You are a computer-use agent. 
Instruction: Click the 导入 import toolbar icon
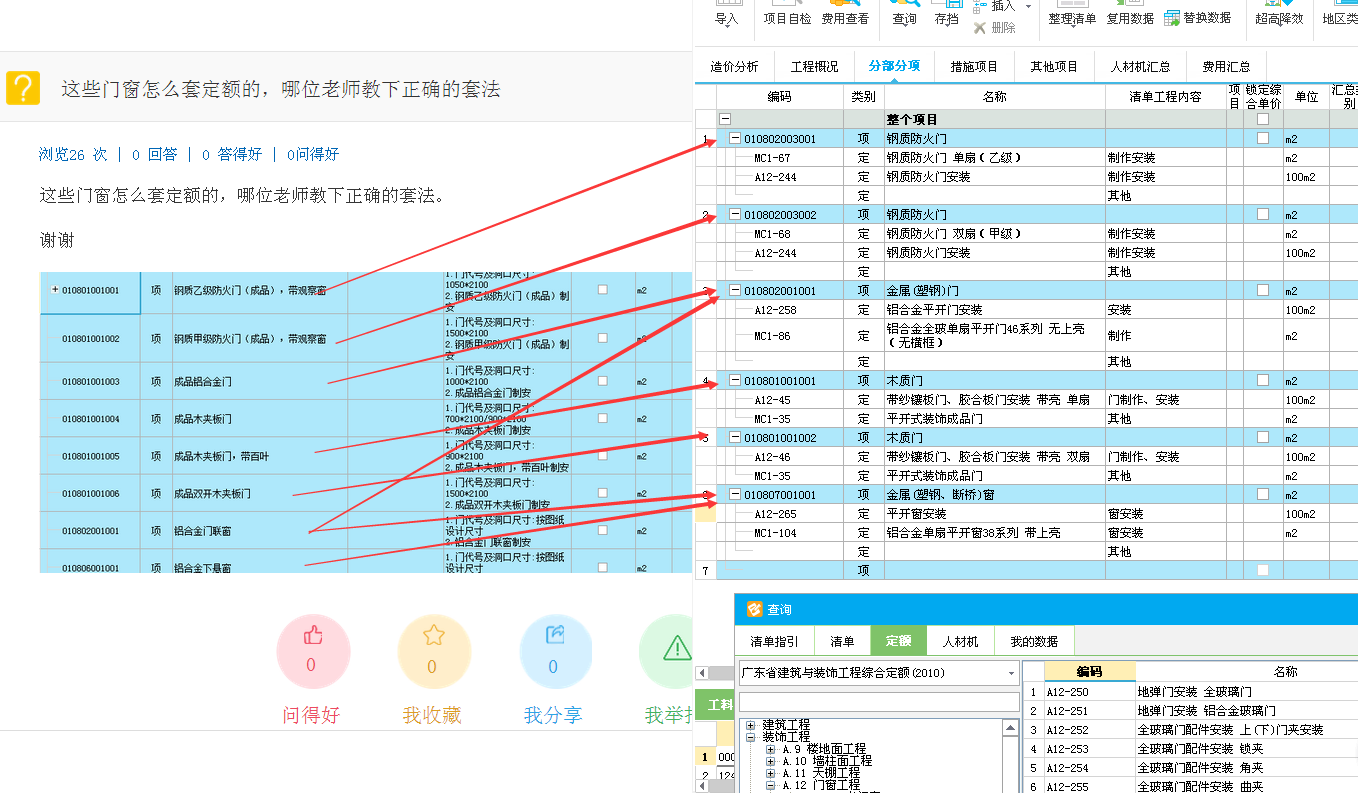point(726,14)
